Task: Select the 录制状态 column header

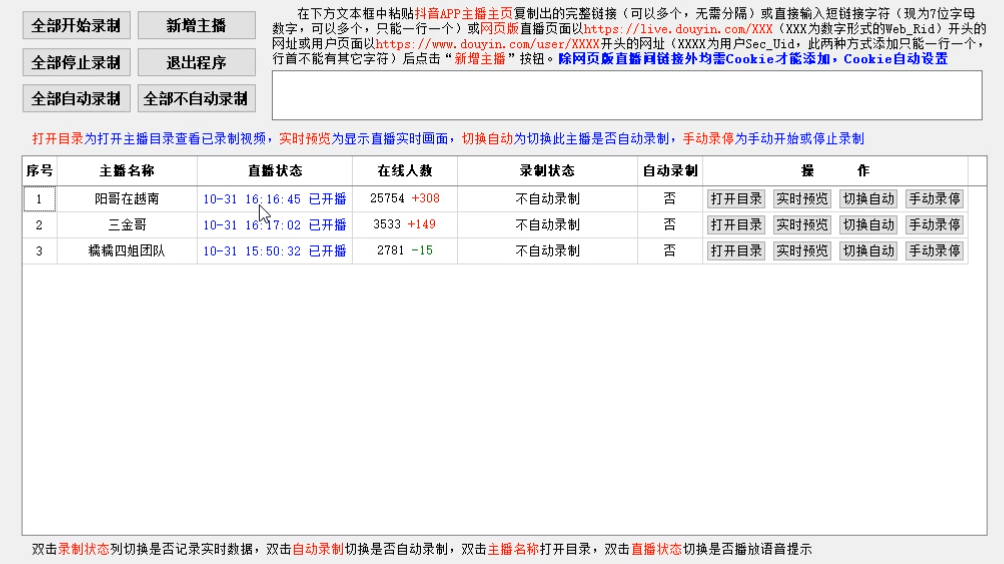Action: click(547, 171)
